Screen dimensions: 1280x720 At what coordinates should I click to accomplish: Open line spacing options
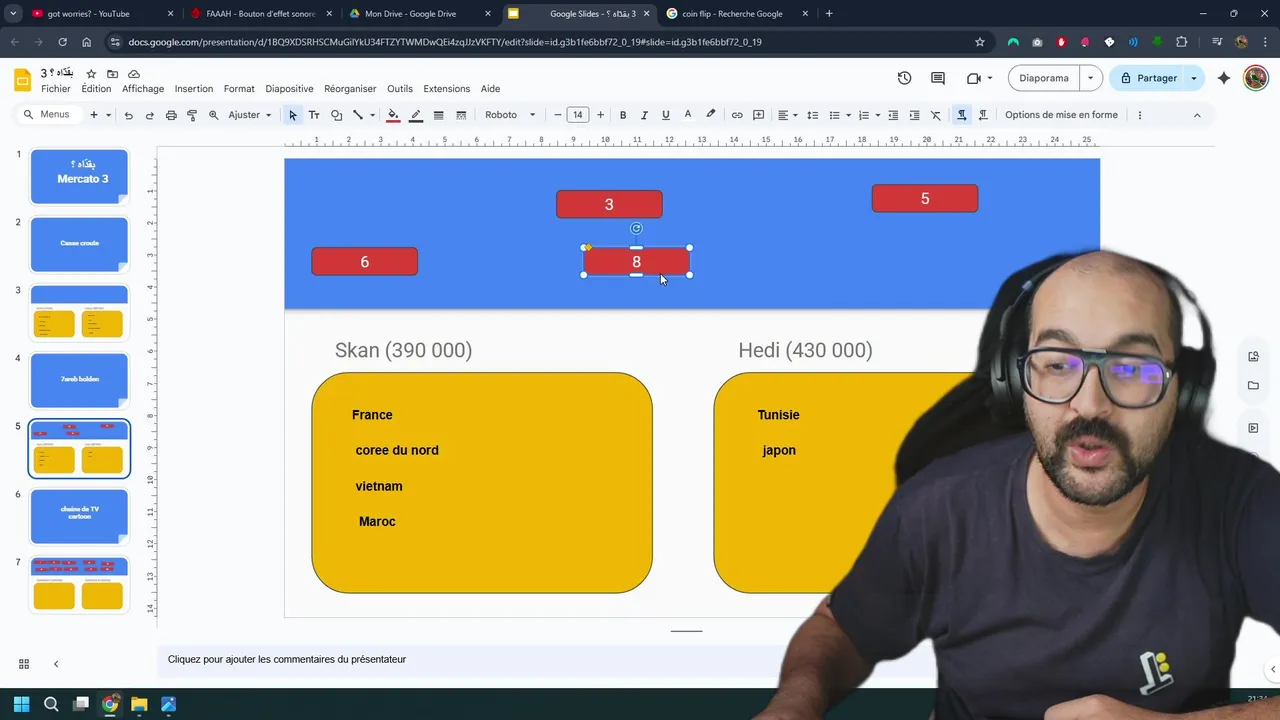[x=812, y=115]
